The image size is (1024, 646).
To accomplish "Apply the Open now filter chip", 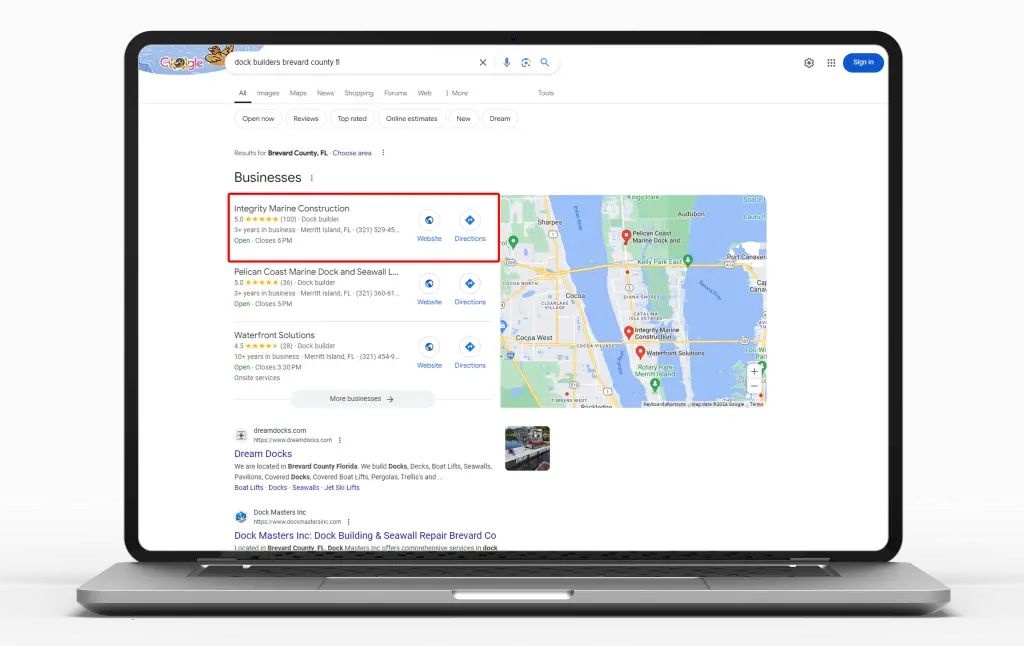I will (258, 119).
